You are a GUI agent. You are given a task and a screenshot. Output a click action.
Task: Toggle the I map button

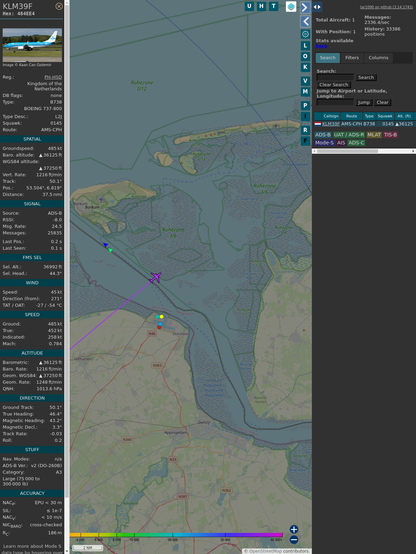click(305, 116)
